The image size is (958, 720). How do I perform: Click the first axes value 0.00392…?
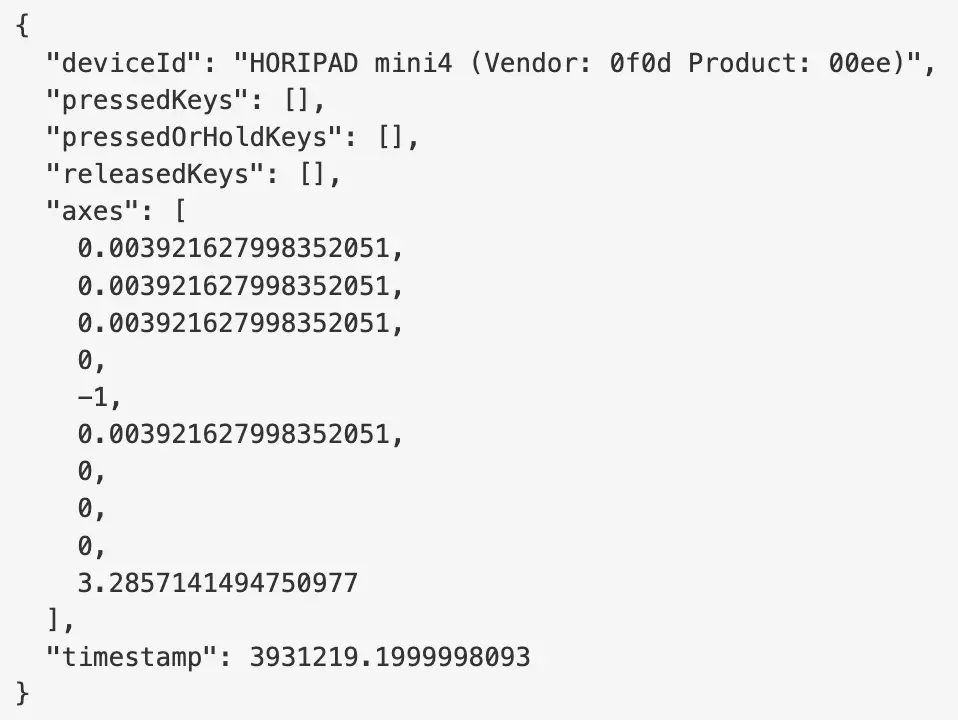(x=240, y=249)
